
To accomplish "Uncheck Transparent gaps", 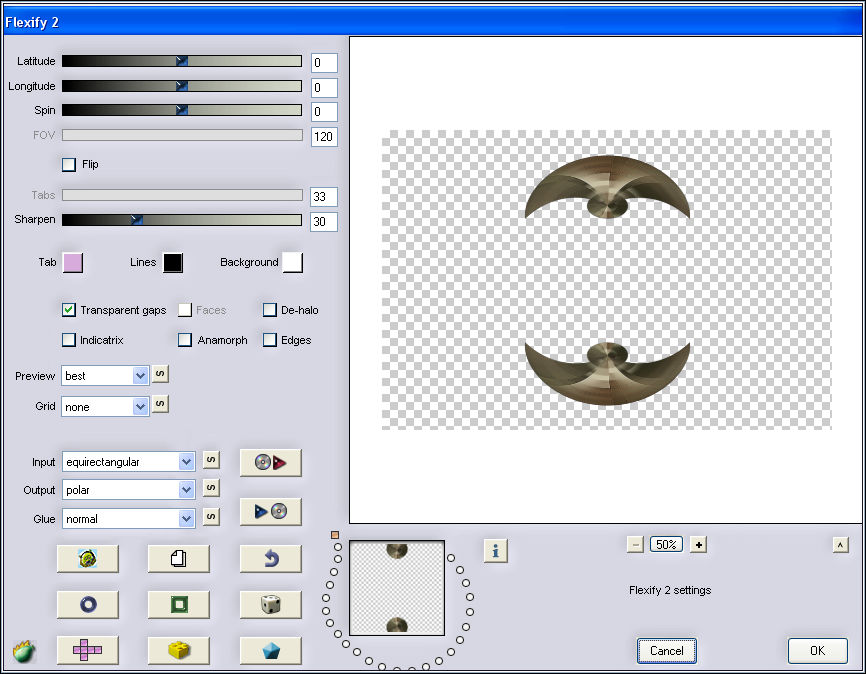I will click(x=68, y=310).
